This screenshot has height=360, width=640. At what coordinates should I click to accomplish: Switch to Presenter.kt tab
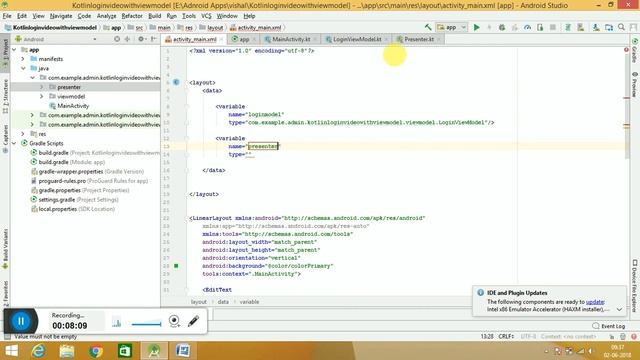click(x=419, y=39)
